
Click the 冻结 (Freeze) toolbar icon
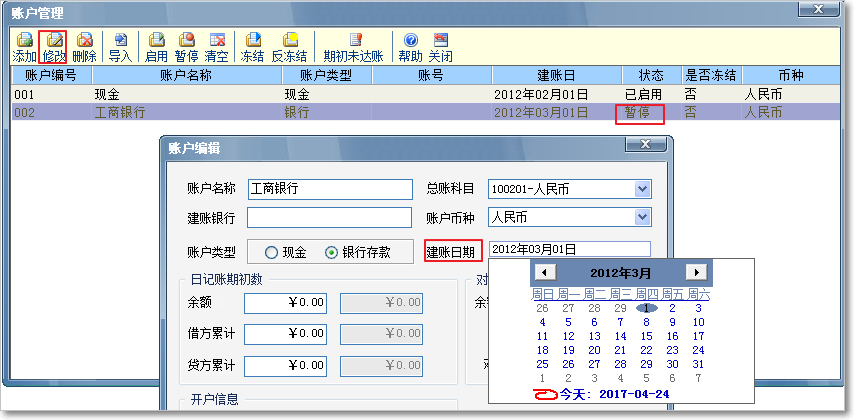253,47
